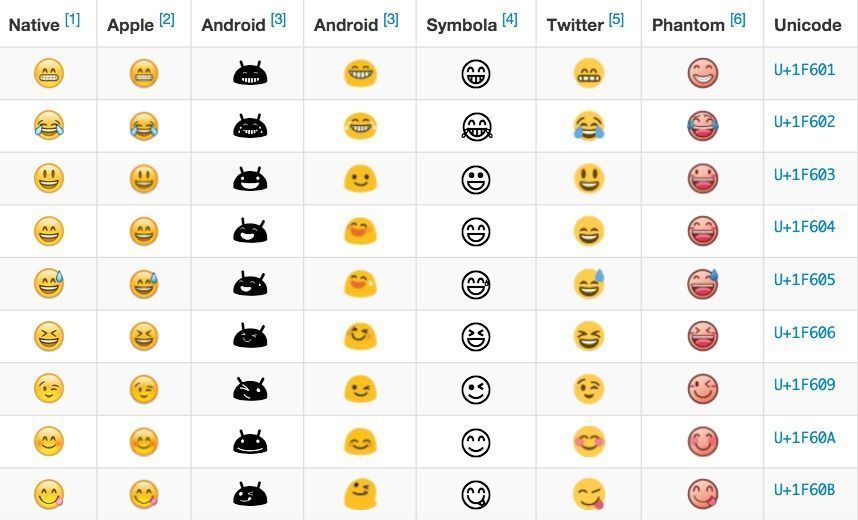Click the Apple grinning emoji for U+1F601
Viewport: 858px width, 520px height.
pos(144,73)
